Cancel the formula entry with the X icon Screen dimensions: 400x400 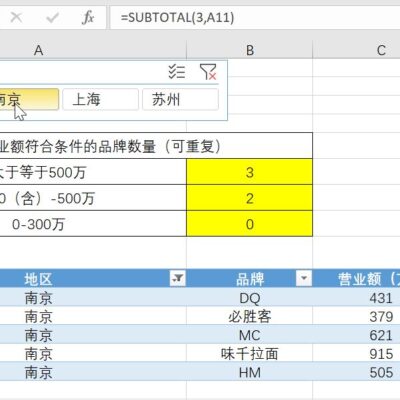[x=16, y=17]
